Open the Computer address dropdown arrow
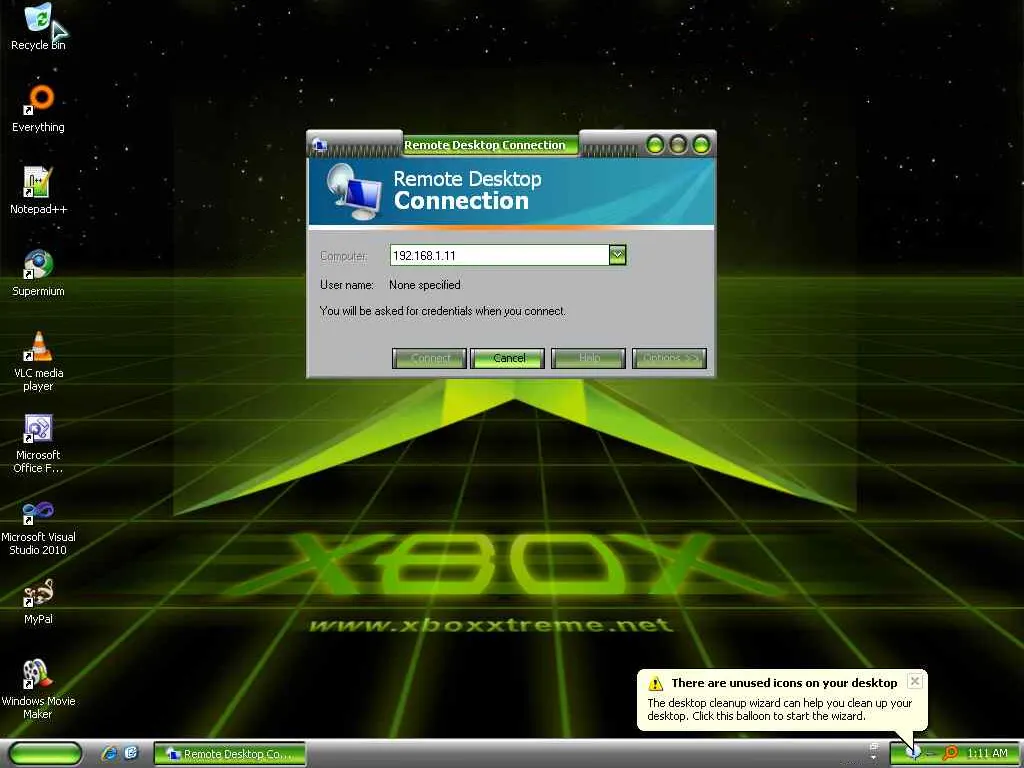This screenshot has width=1024, height=768. pyautogui.click(x=617, y=255)
